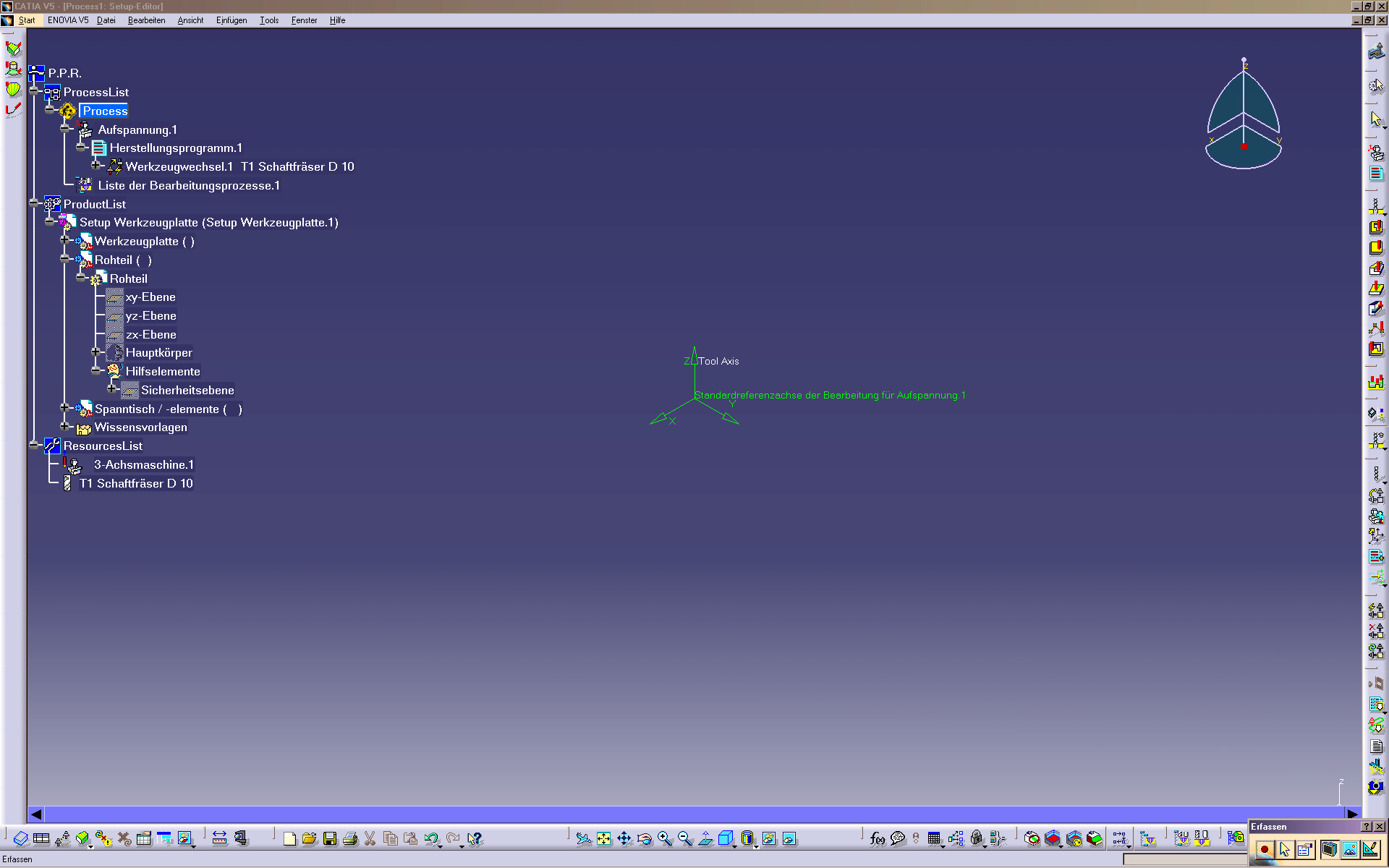Expand the Hauptkörper node
The image size is (1389, 868).
[96, 351]
